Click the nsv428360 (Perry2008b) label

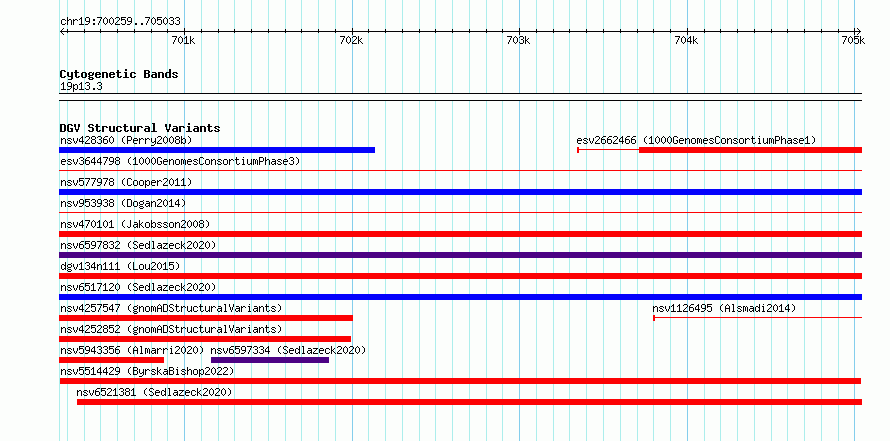click(126, 140)
